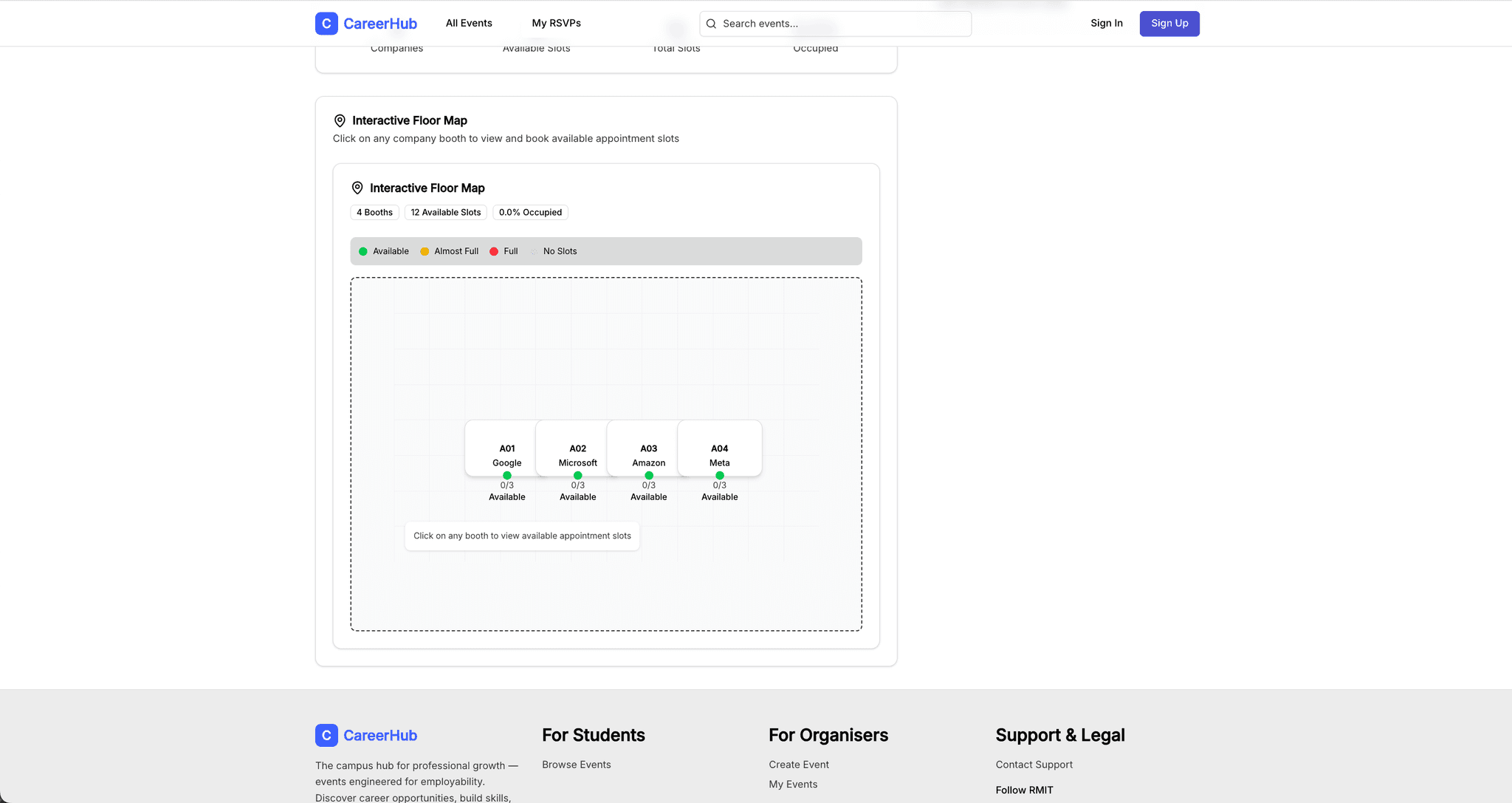Click the map pin icon beside outer Interactive Floor Map
Image resolution: width=1512 pixels, height=803 pixels.
[340, 120]
